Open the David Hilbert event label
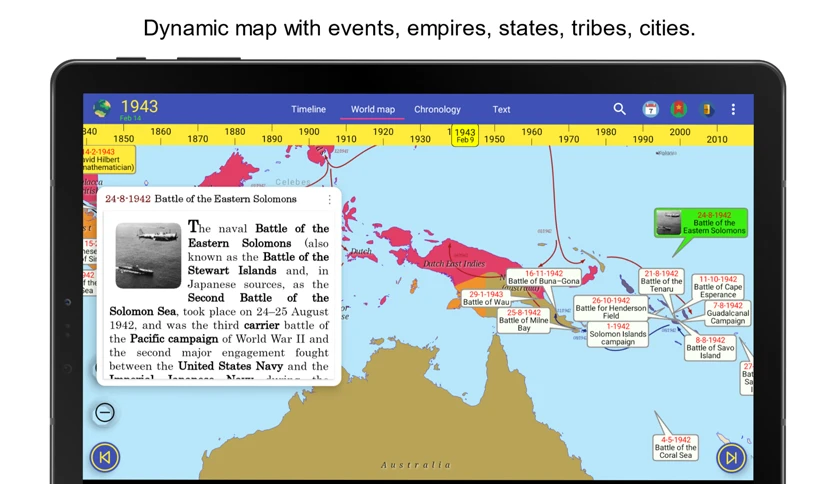The width and height of the screenshot is (836, 484). coord(109,159)
